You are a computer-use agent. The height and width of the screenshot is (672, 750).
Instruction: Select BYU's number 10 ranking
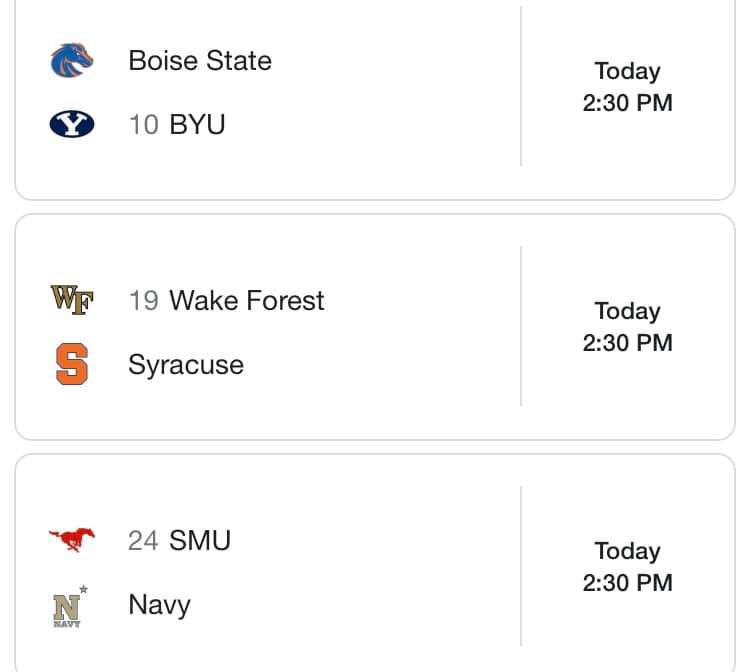click(x=143, y=124)
